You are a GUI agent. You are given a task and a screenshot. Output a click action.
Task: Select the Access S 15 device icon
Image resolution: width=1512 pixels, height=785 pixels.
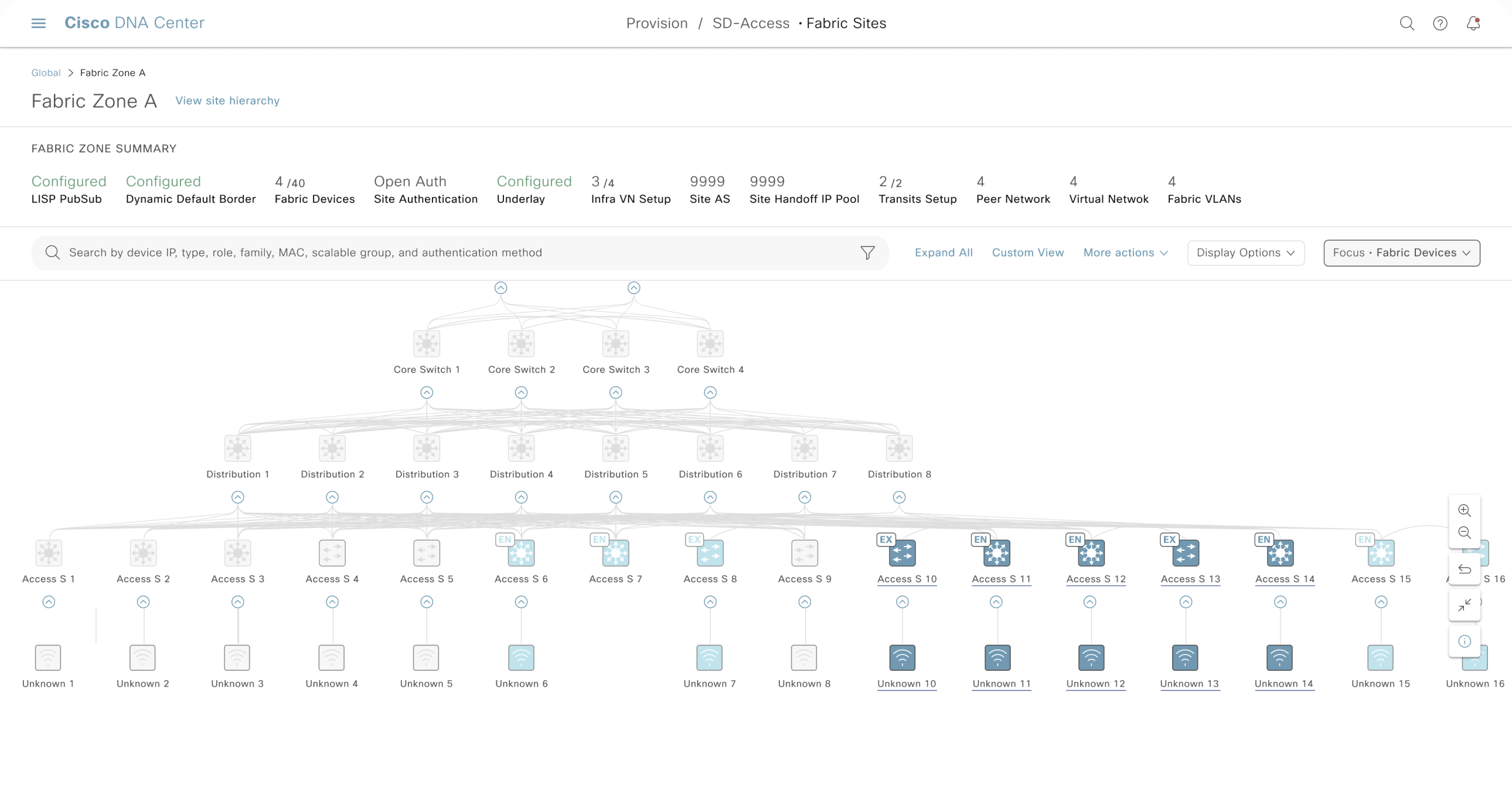[1381, 553]
